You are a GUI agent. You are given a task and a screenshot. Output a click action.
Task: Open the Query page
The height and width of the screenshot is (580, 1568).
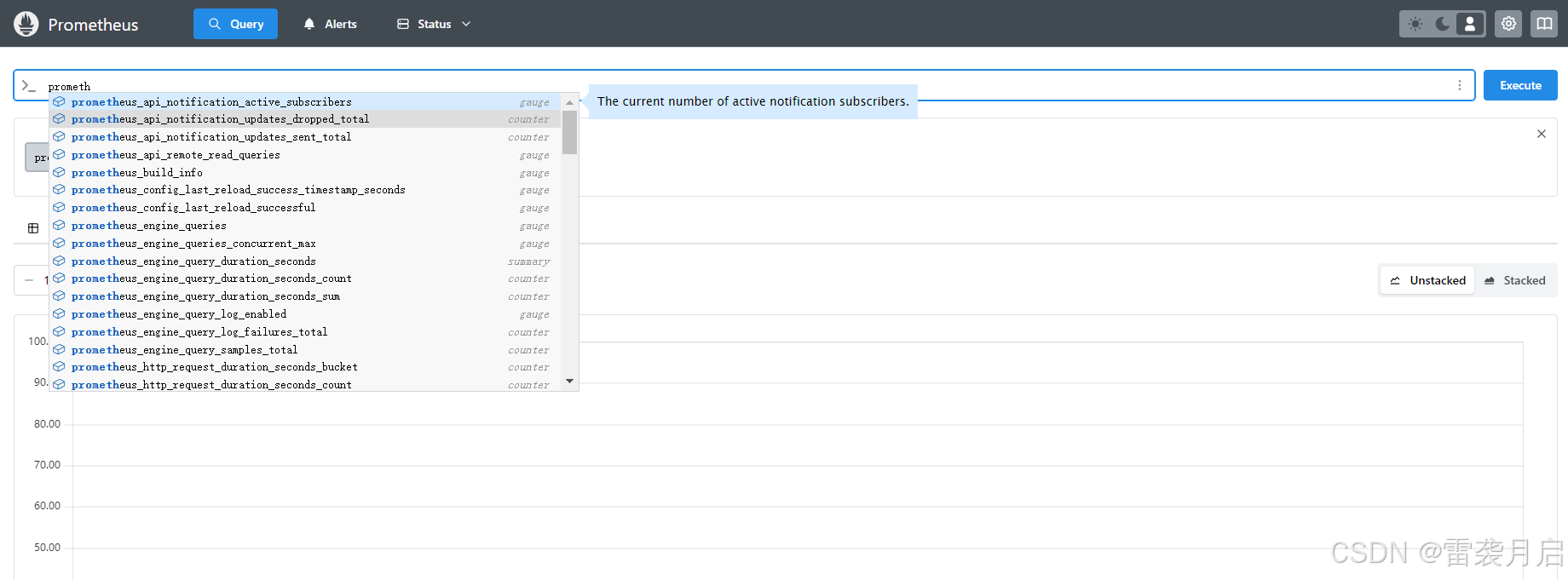point(235,24)
